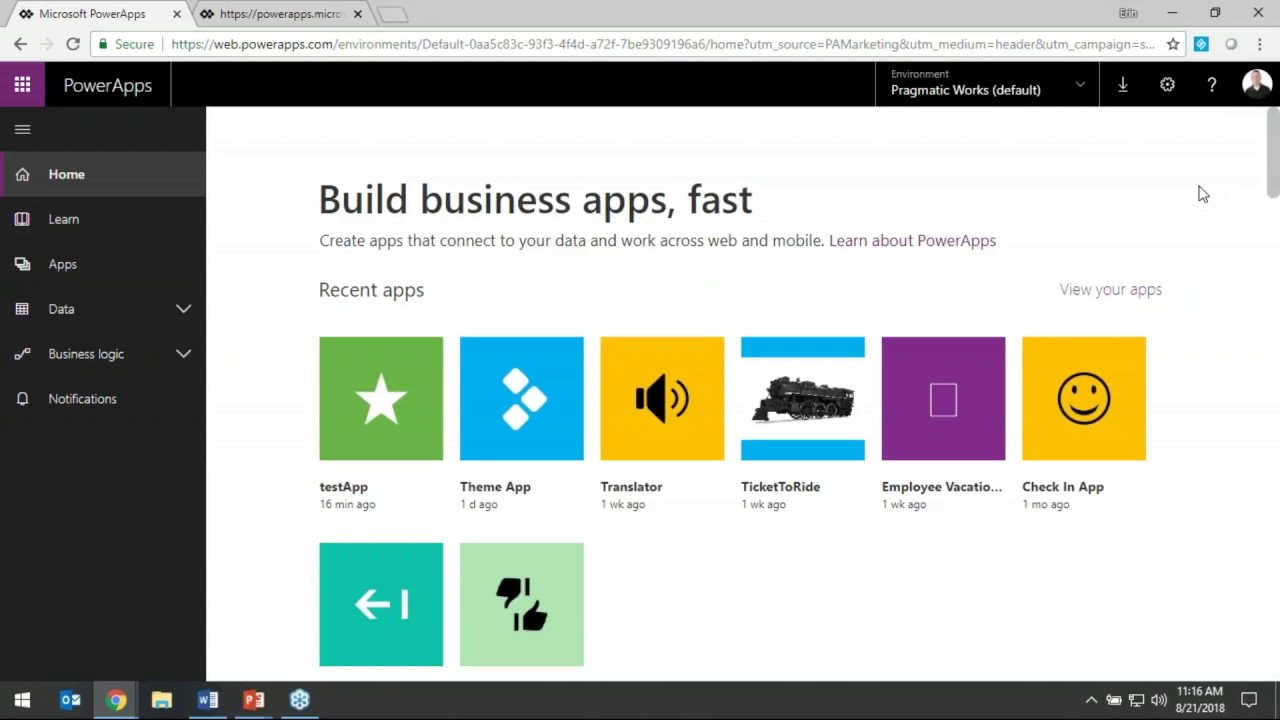Click the Theme App name label

click(495, 487)
